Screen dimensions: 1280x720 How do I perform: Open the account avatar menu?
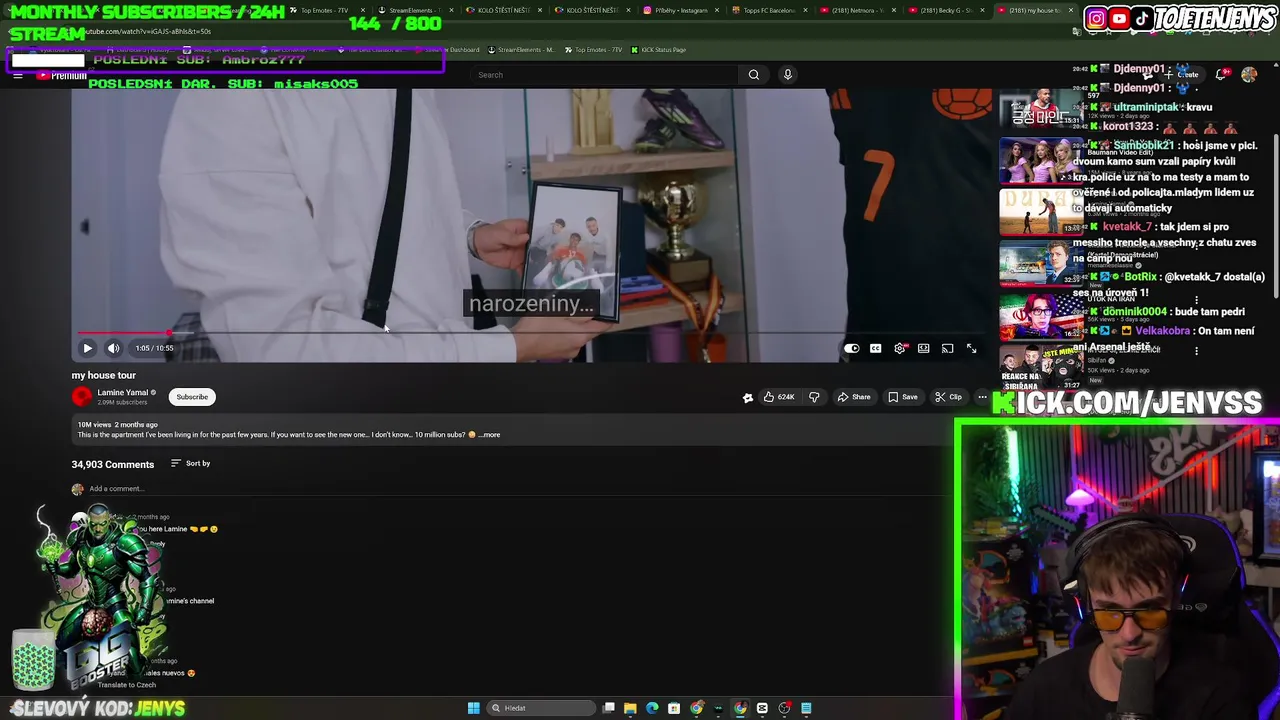(1249, 75)
